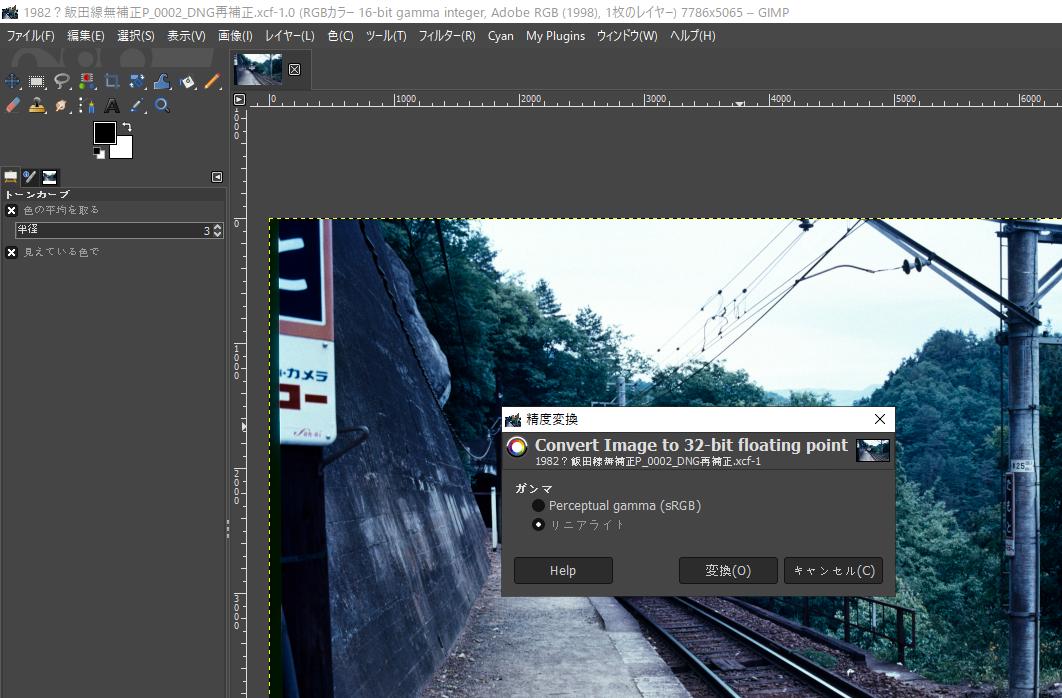
Task: Open the 画像(I) menu
Action: tap(235, 36)
